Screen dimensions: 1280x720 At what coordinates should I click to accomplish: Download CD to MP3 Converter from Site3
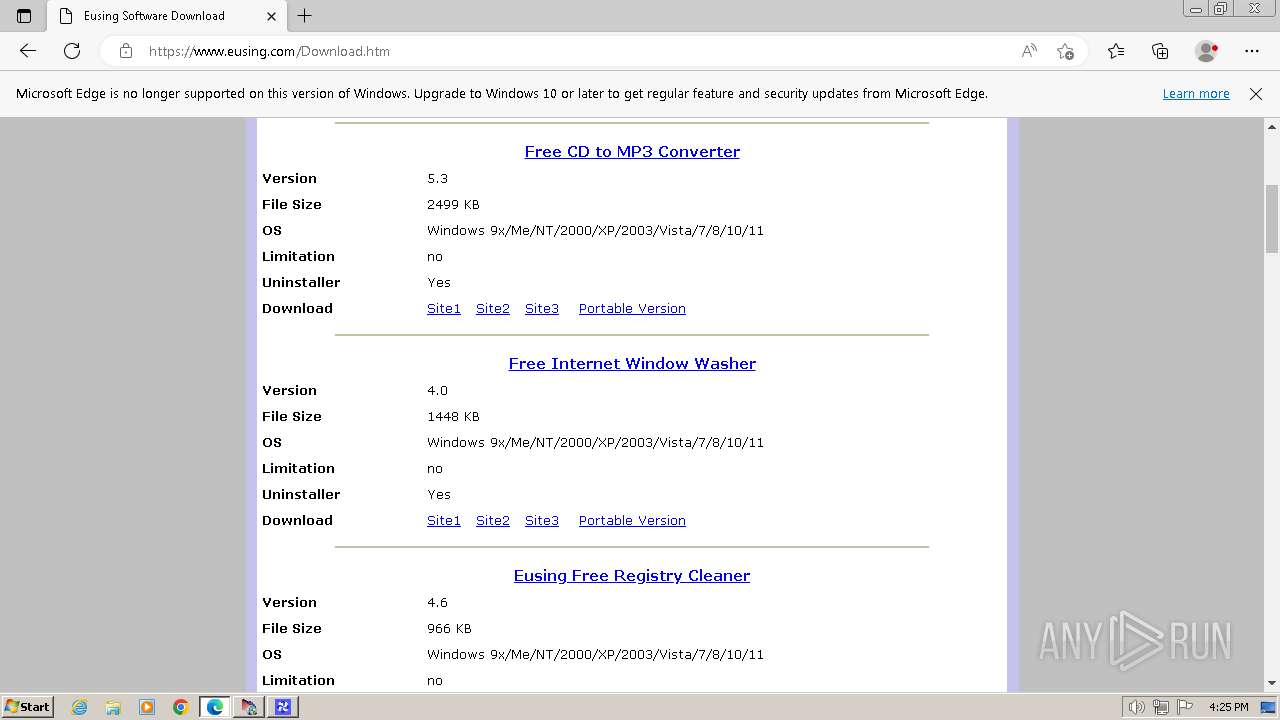click(542, 309)
